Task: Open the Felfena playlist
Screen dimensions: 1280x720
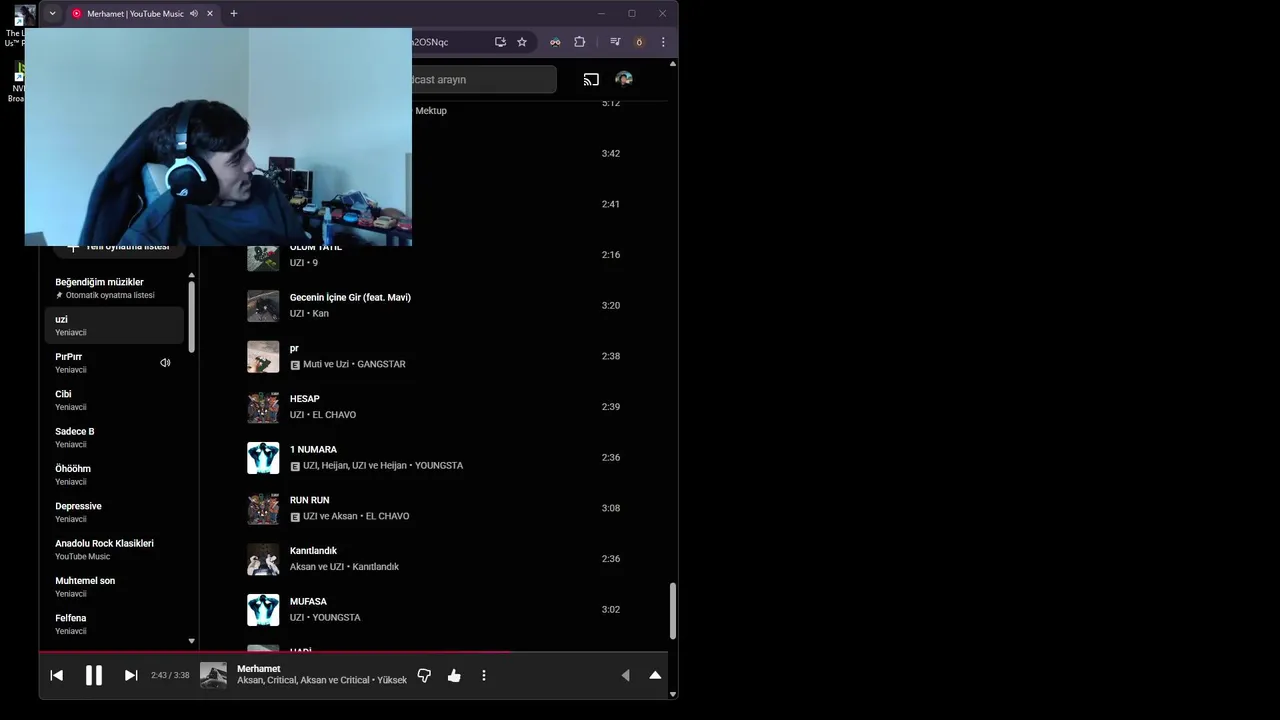Action: [x=114, y=624]
